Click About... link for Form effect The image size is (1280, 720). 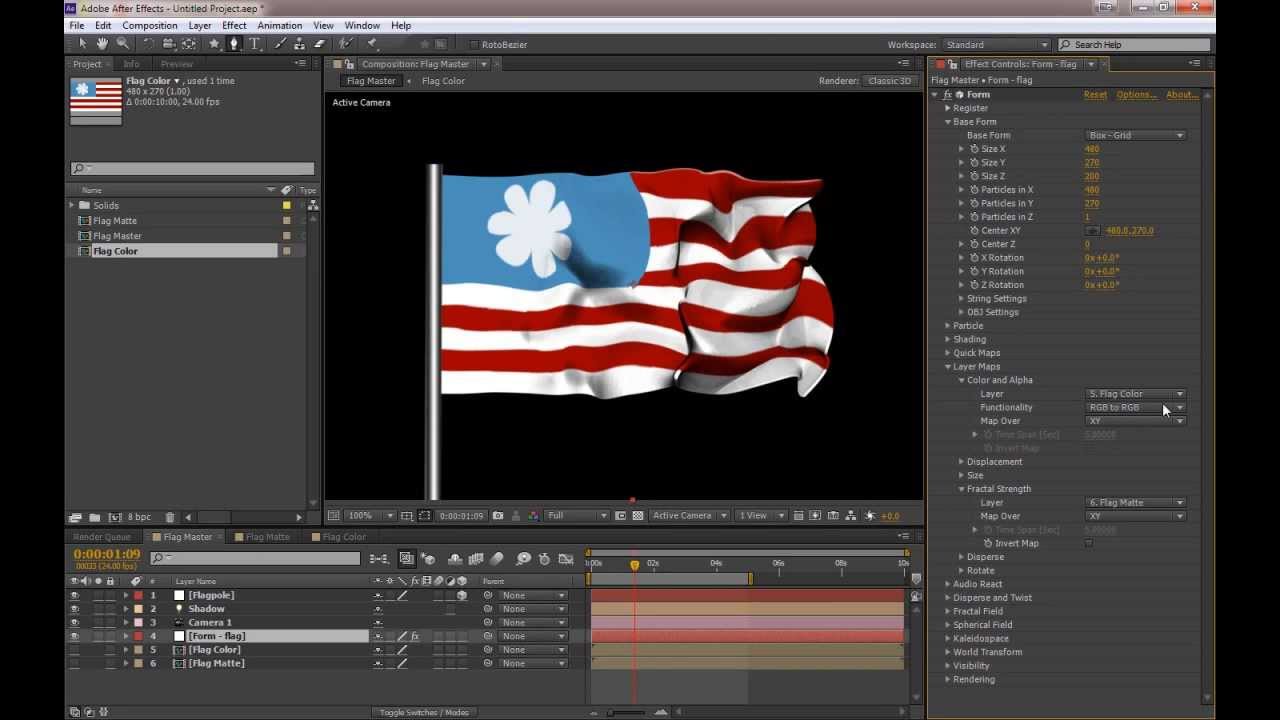pyautogui.click(x=1182, y=95)
